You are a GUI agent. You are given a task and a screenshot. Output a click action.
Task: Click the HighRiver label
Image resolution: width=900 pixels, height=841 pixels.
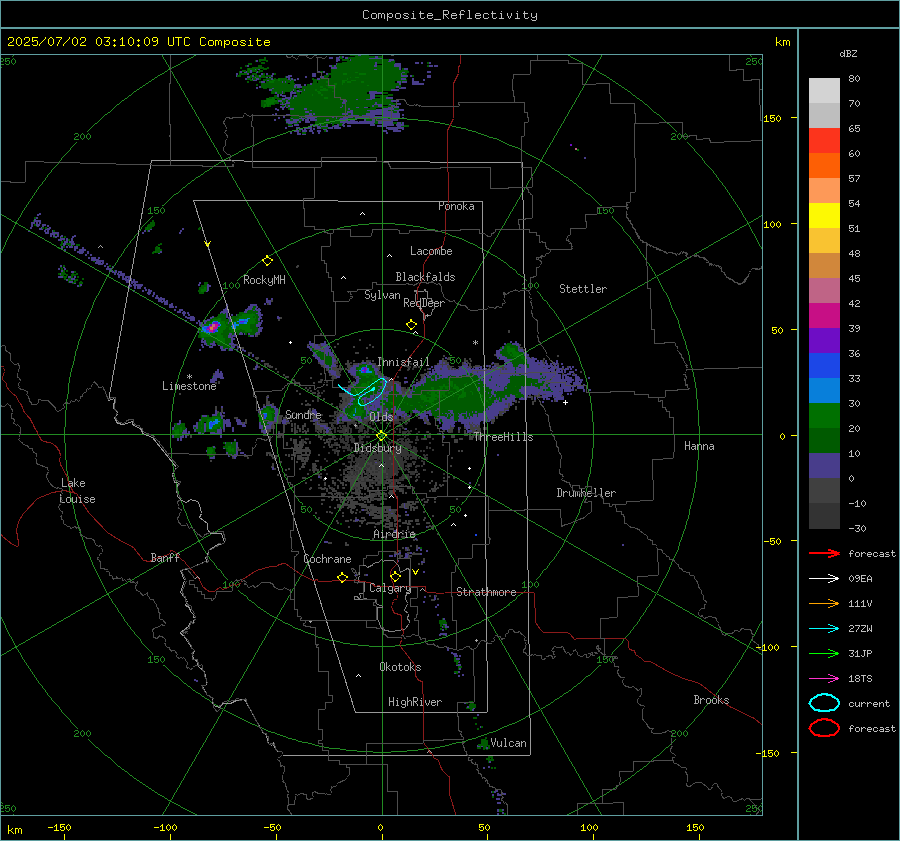pos(415,702)
